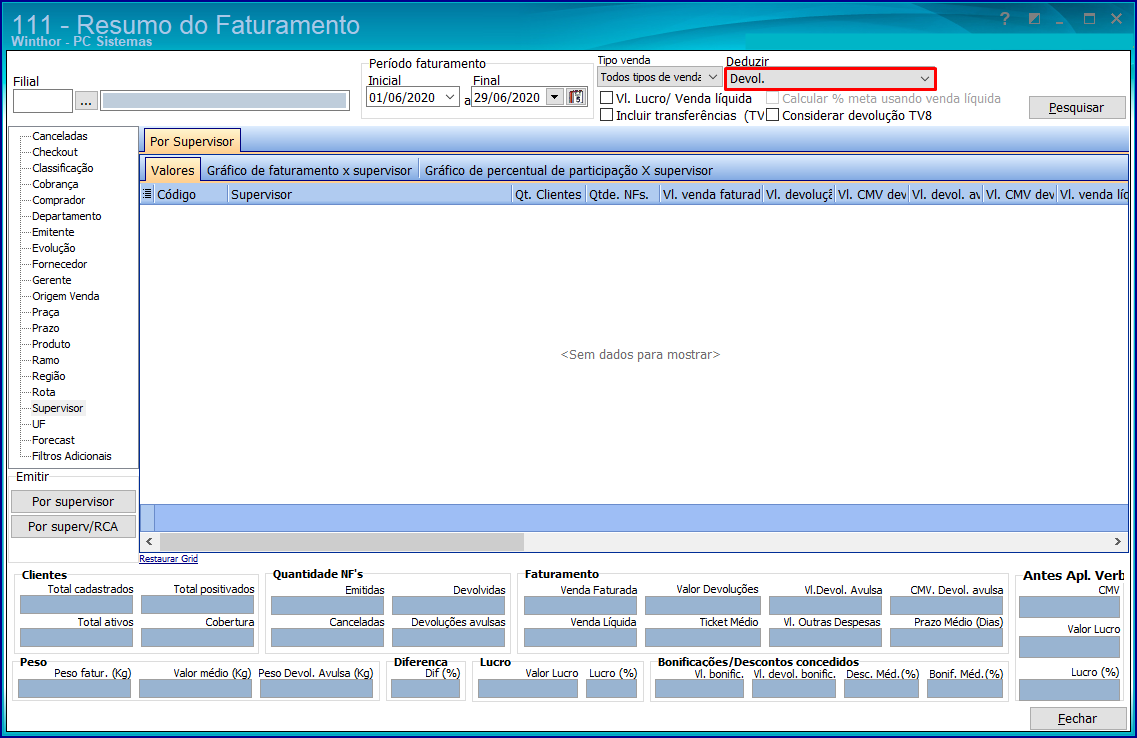Sort by the Supervisor column header
Image resolution: width=1137 pixels, height=738 pixels.
[370, 194]
